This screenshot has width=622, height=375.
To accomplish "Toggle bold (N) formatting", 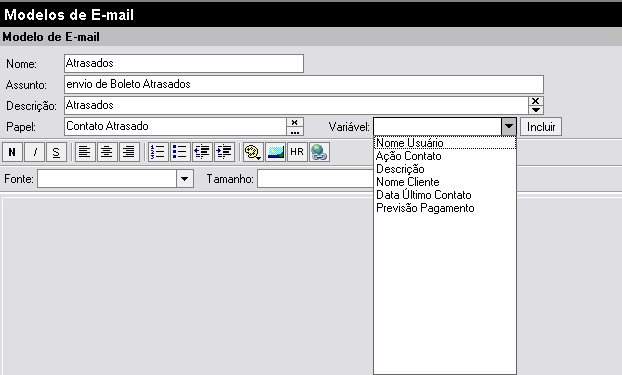I will 12,152.
